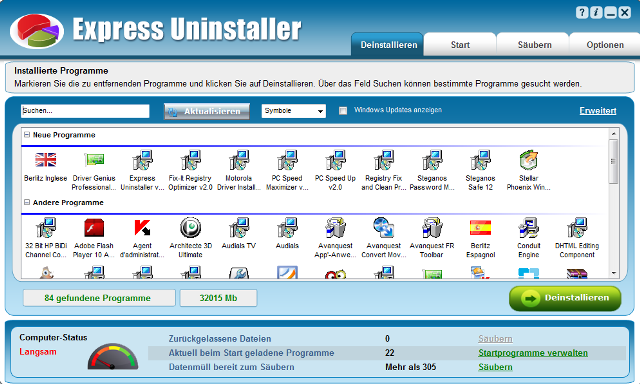Screen dimensions: 640x384
Task: Collapse the Andere Programme group
Action: click(x=27, y=202)
